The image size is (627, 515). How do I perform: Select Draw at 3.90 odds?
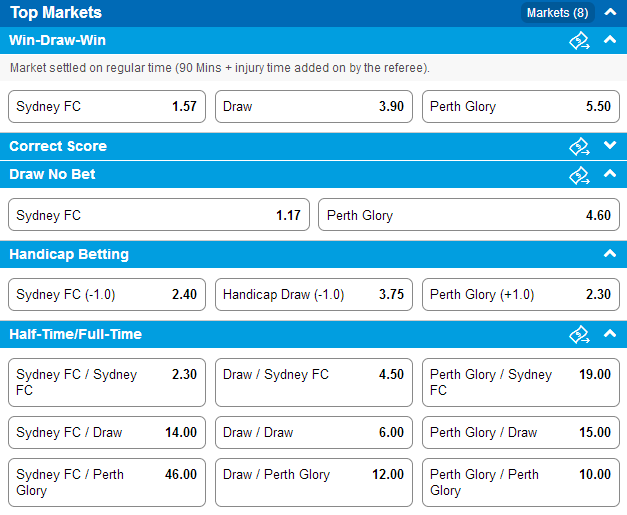(314, 106)
